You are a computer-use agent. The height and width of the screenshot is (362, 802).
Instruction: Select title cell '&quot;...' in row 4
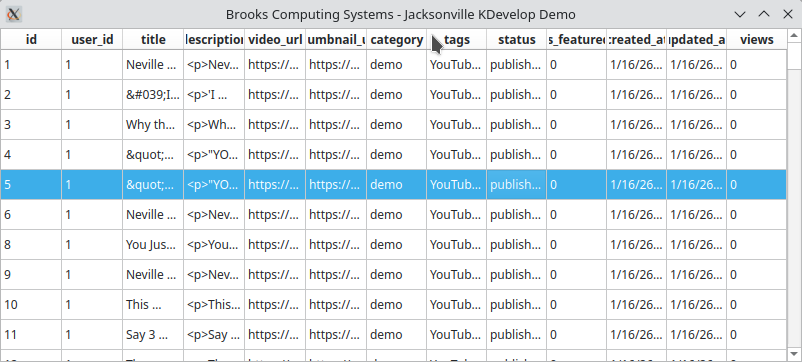pyautogui.click(x=153, y=154)
